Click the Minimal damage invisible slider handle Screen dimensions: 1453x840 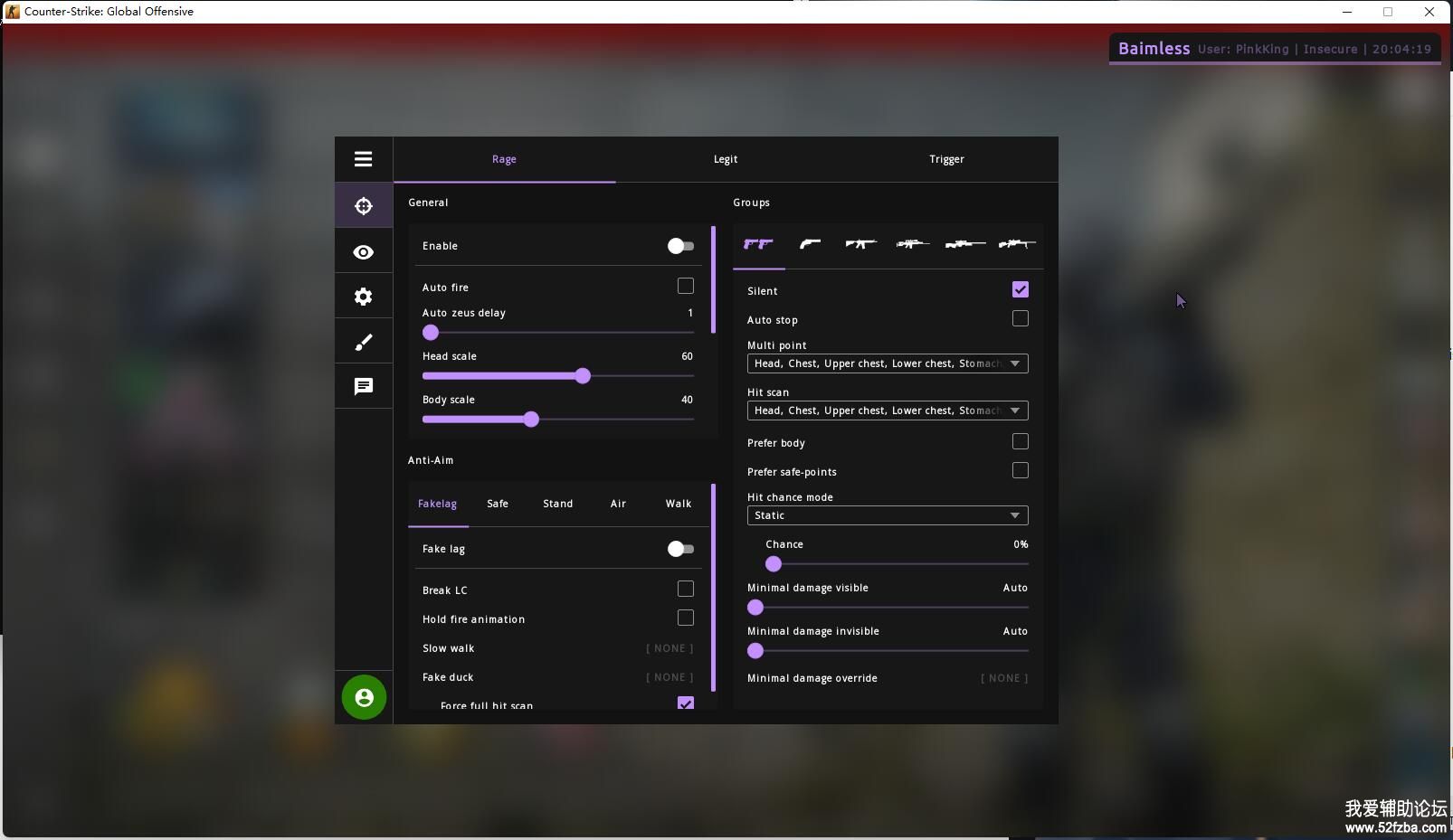tap(755, 651)
